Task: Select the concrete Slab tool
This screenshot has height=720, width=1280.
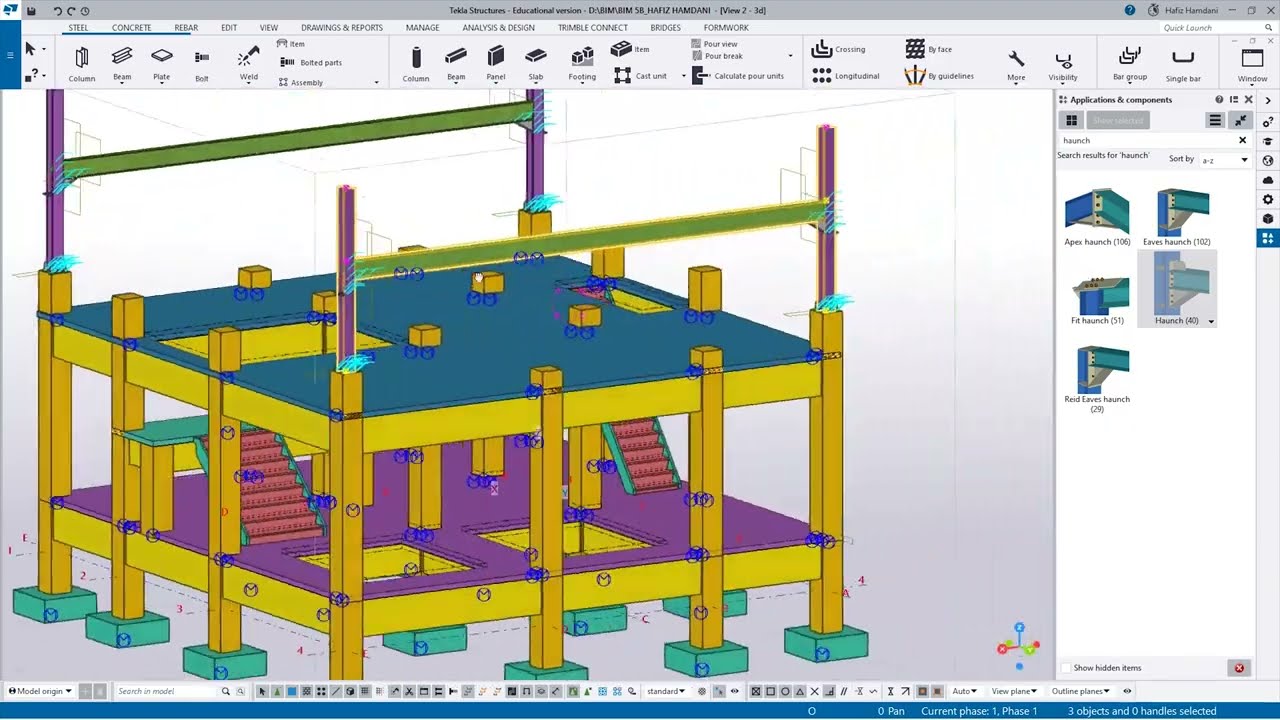Action: (536, 63)
